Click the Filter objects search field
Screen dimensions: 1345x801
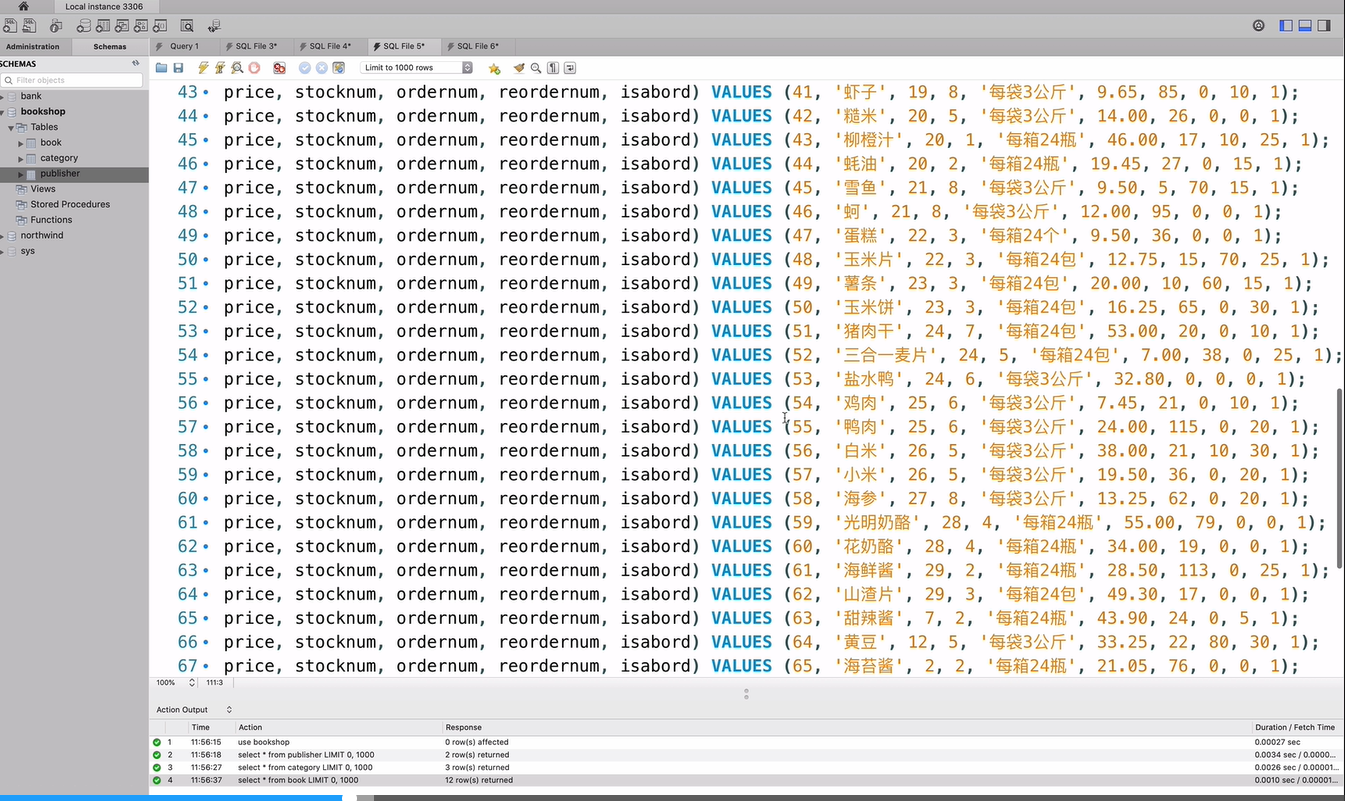pyautogui.click(x=72, y=80)
